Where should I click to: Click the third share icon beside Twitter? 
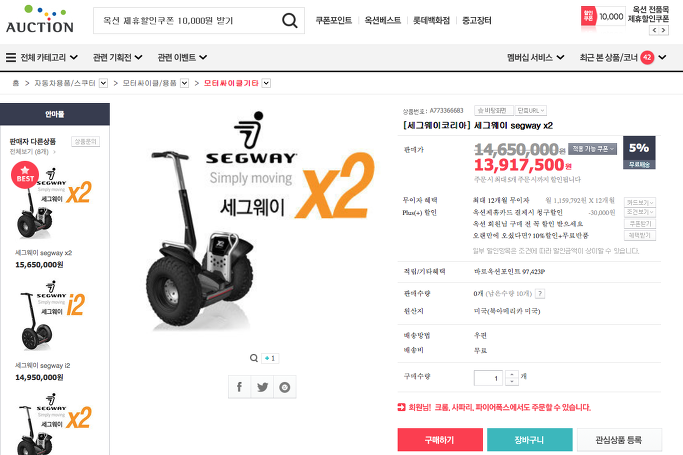(x=285, y=387)
